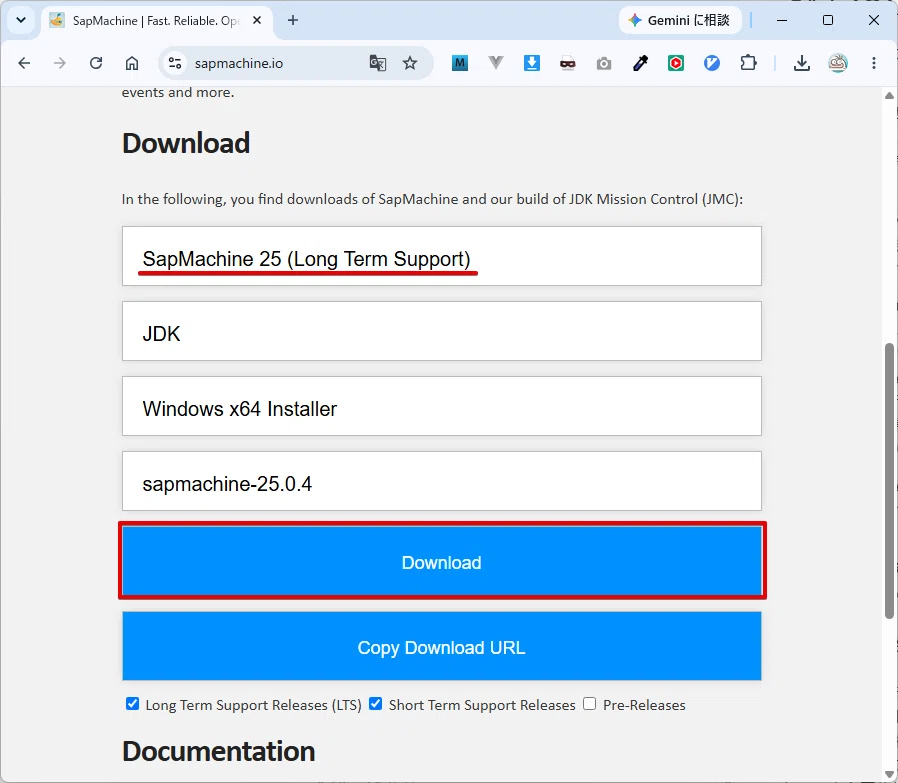Screen dimensions: 898x783
Task: Go back to the previous page
Action: click(x=24, y=63)
